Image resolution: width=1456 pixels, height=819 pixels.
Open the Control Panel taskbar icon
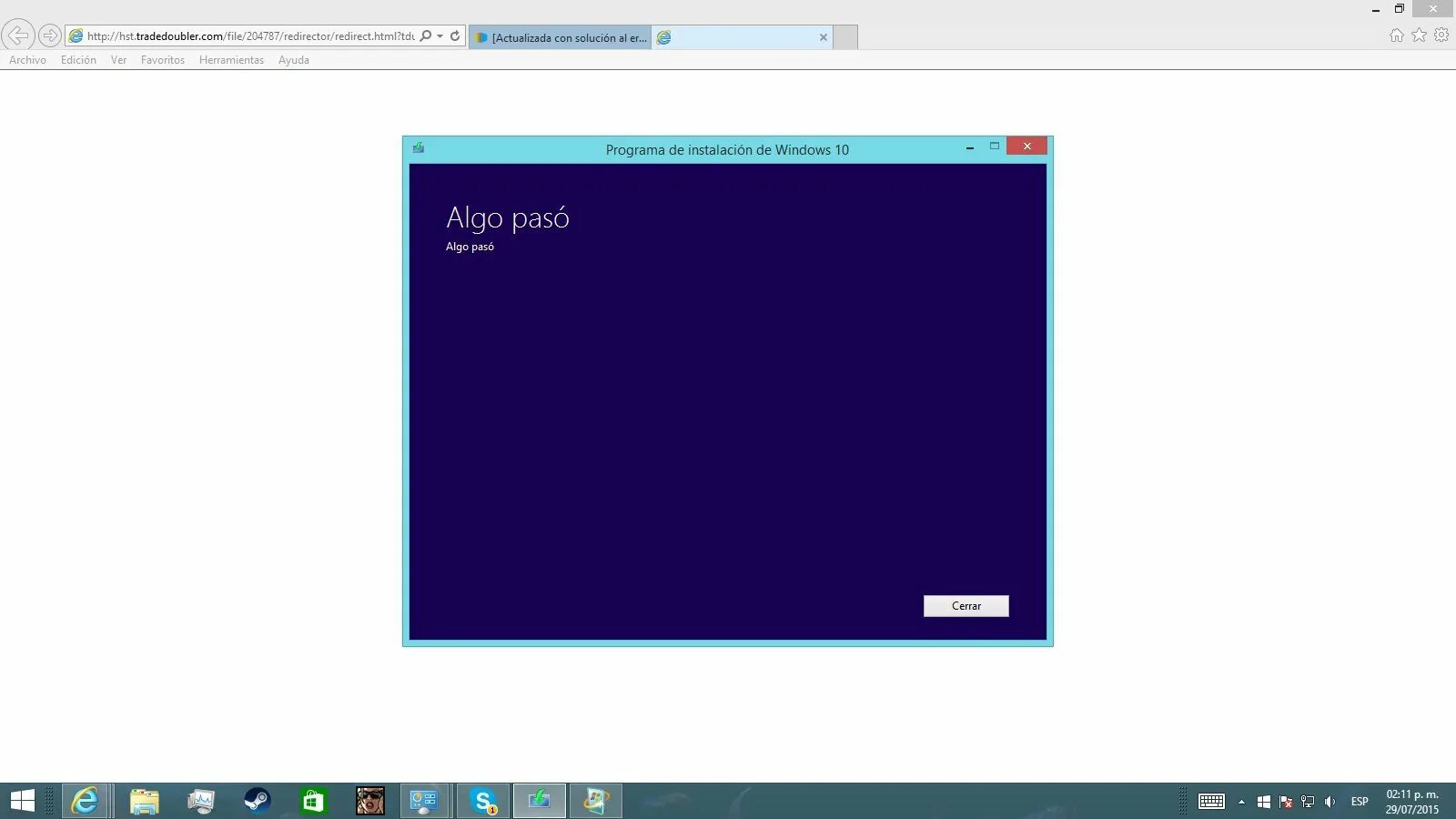click(x=425, y=801)
